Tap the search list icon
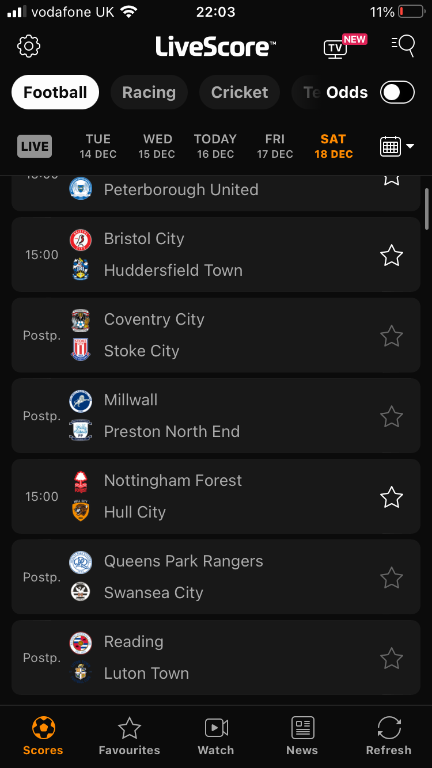Image resolution: width=432 pixels, height=768 pixels. point(404,46)
